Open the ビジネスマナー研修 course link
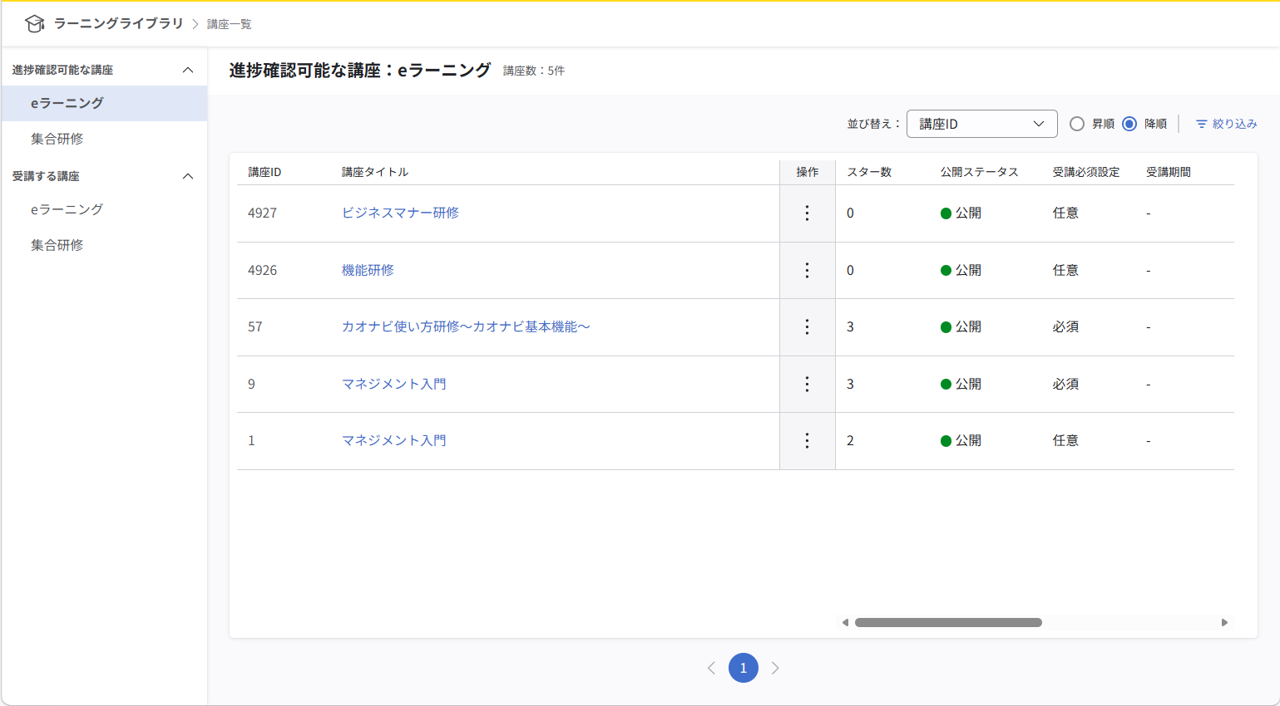This screenshot has height=706, width=1280. pyautogui.click(x=400, y=213)
